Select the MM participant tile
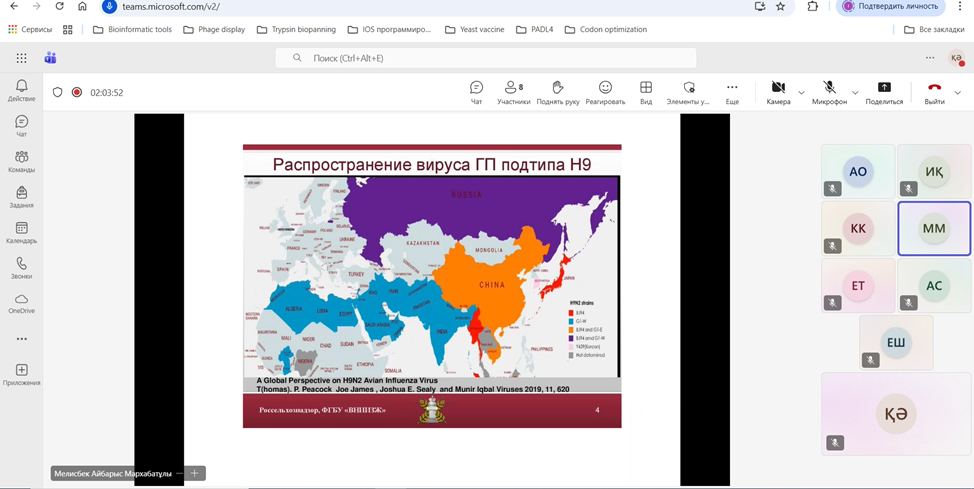The width and height of the screenshot is (974, 489). [x=934, y=229]
